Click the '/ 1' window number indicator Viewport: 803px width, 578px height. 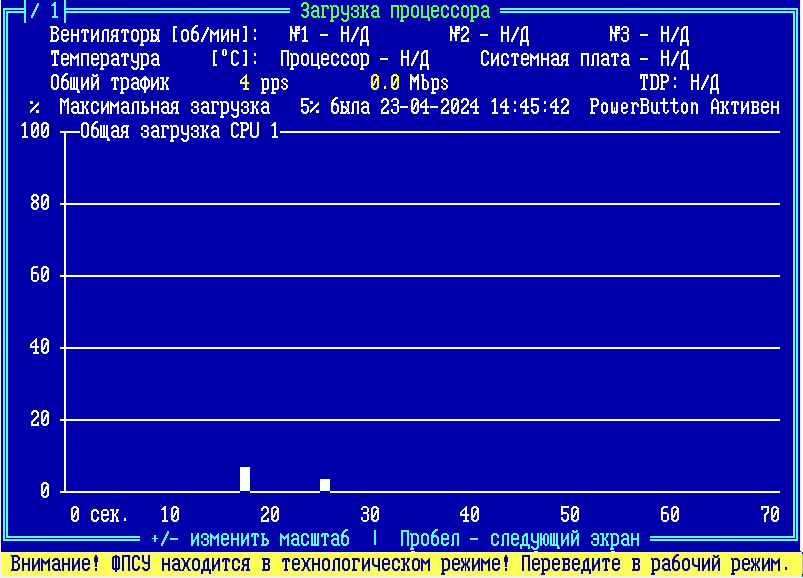(x=45, y=11)
